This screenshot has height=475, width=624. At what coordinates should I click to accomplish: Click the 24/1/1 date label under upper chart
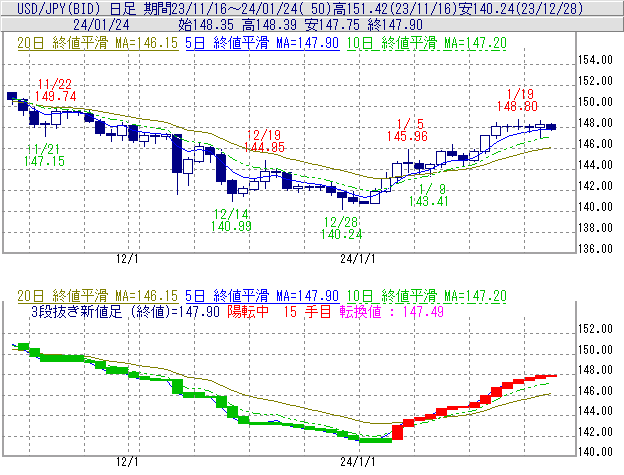357,259
